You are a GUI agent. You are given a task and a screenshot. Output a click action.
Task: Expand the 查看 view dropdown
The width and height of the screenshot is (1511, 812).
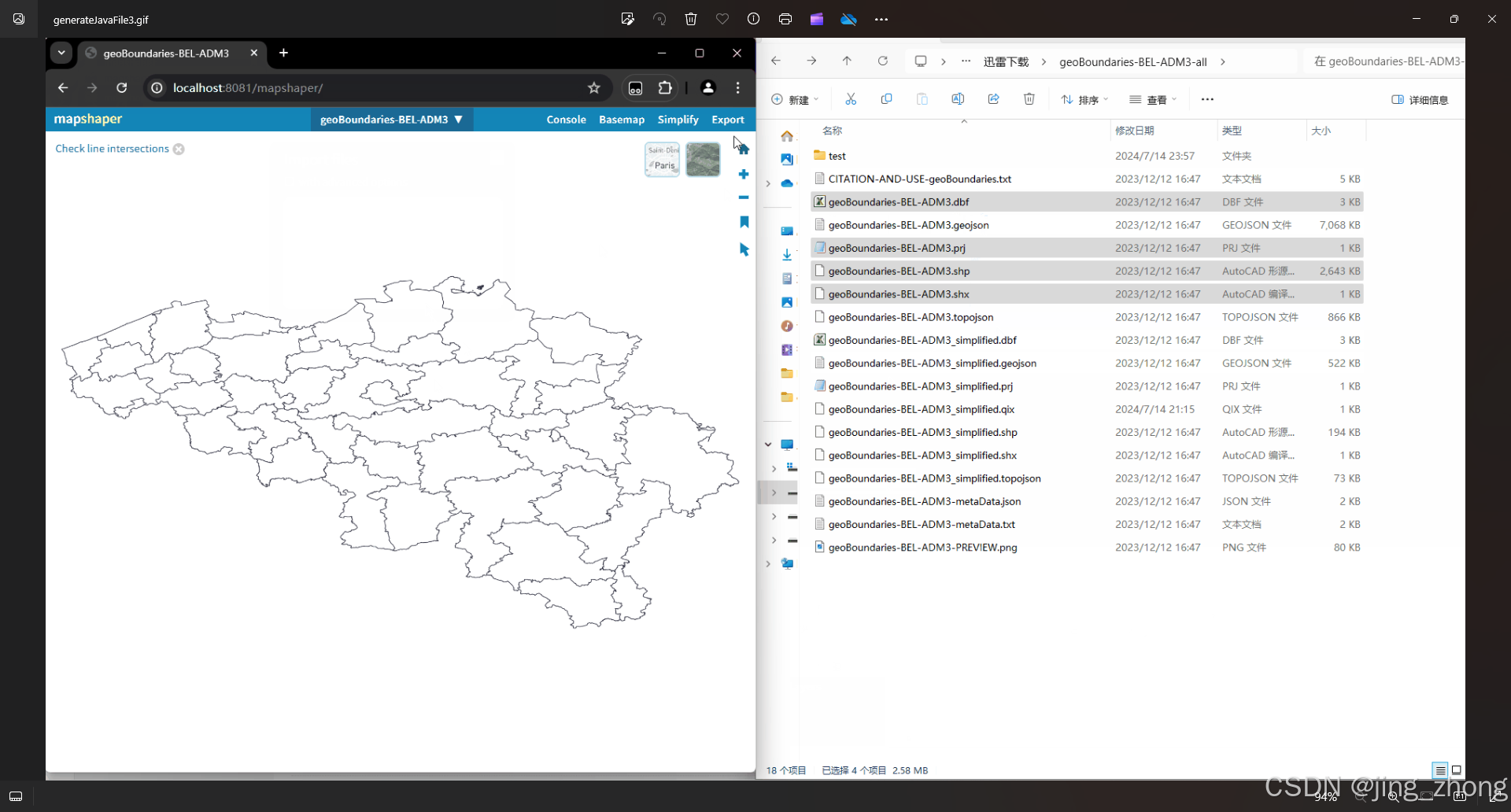1153,100
